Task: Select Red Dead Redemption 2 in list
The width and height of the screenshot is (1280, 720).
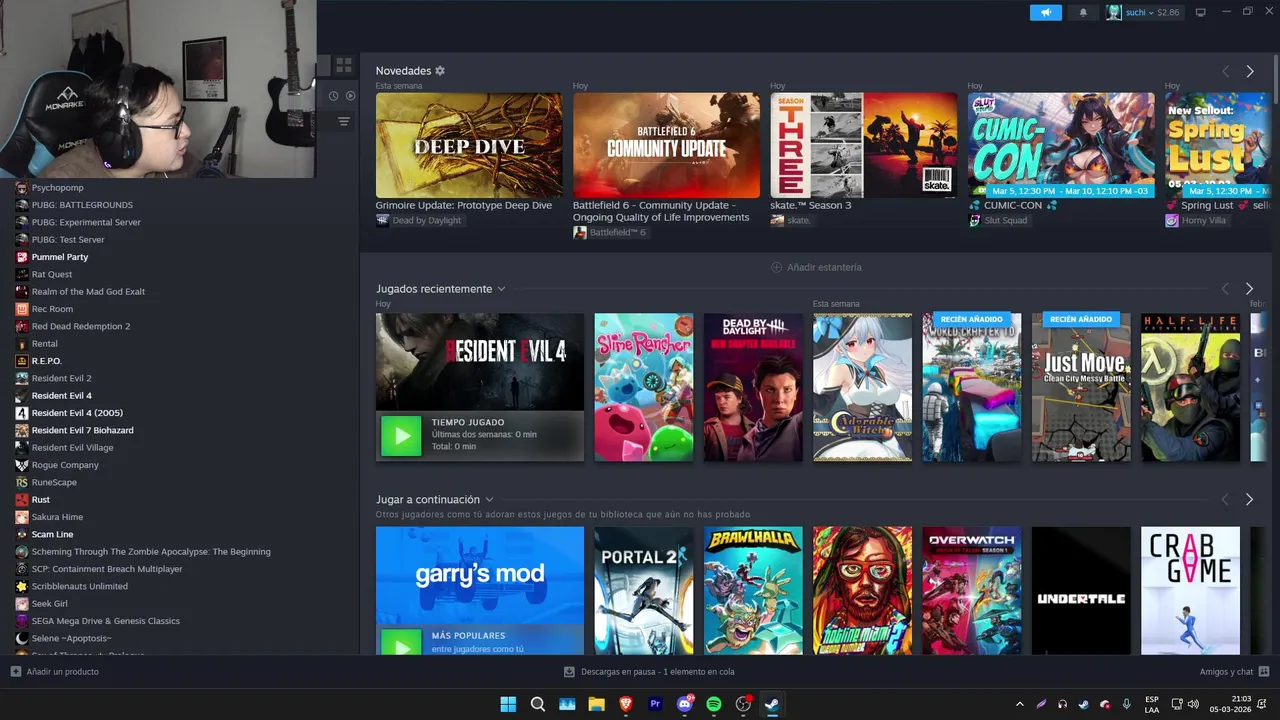Action: [x=80, y=326]
